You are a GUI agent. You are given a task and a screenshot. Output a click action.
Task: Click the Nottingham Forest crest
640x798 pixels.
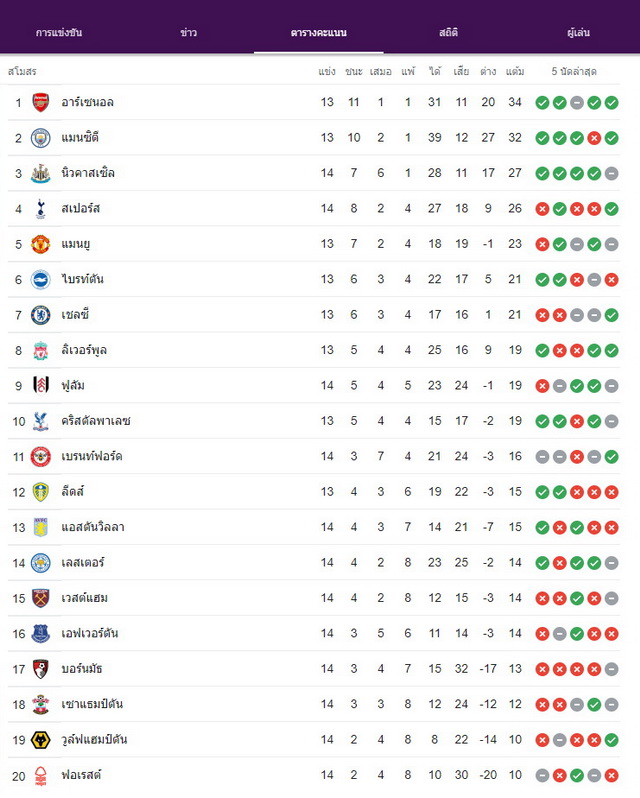click(x=41, y=775)
